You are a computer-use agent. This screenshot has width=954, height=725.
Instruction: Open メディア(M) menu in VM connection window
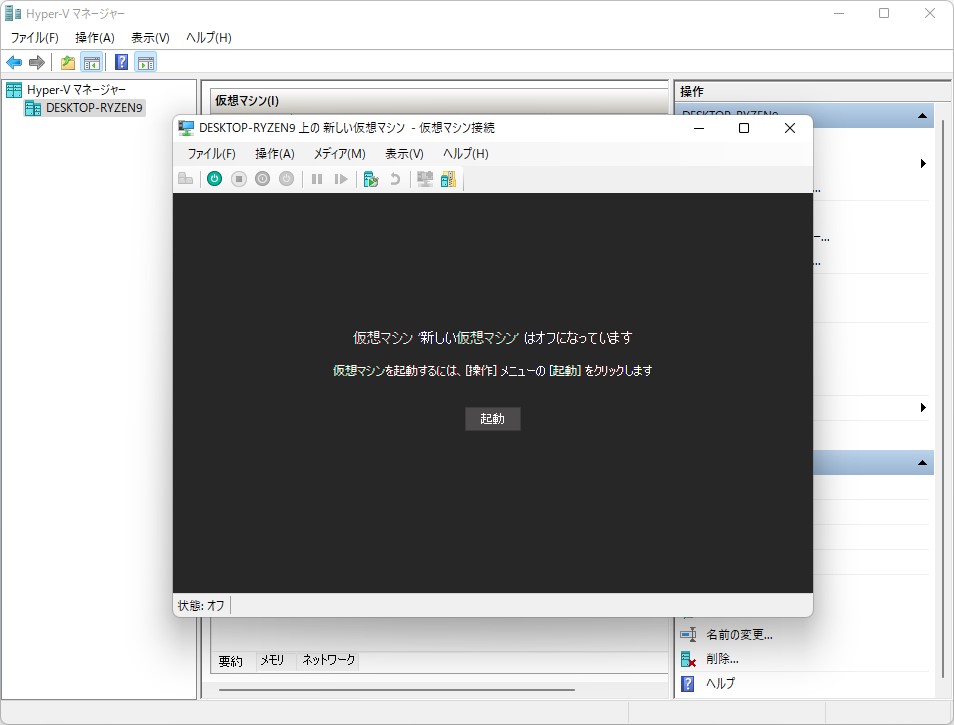pos(339,154)
